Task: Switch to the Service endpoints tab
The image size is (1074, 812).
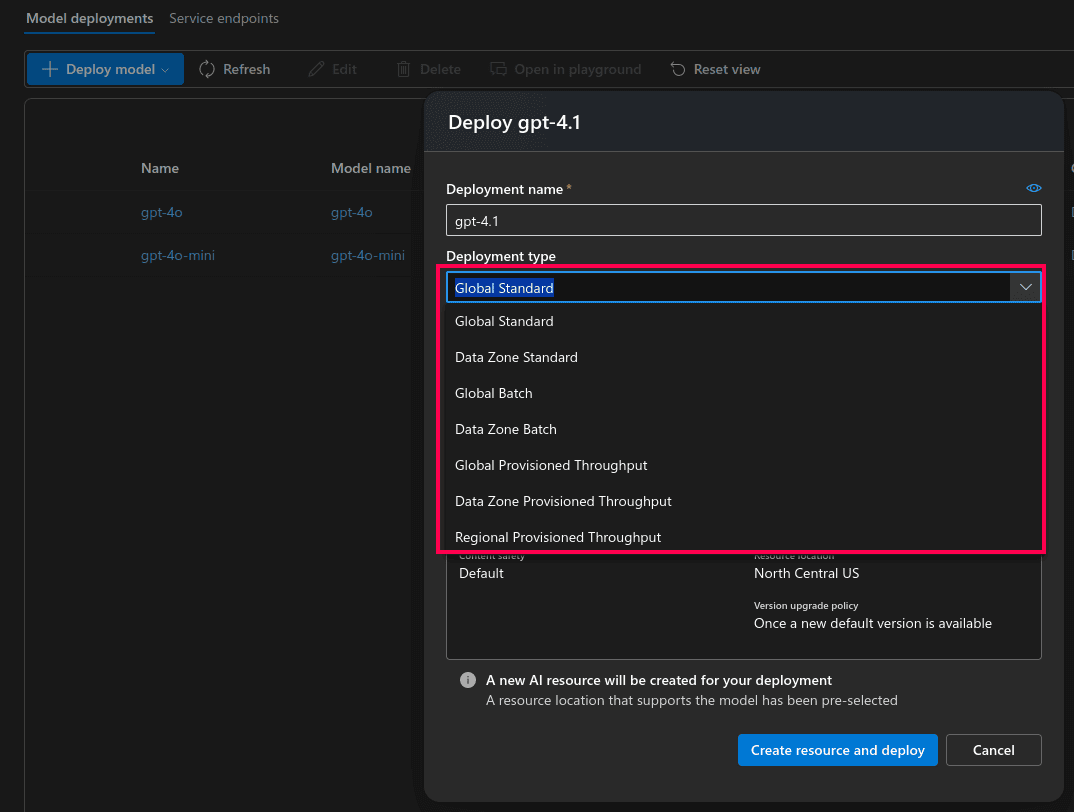Action: point(223,18)
